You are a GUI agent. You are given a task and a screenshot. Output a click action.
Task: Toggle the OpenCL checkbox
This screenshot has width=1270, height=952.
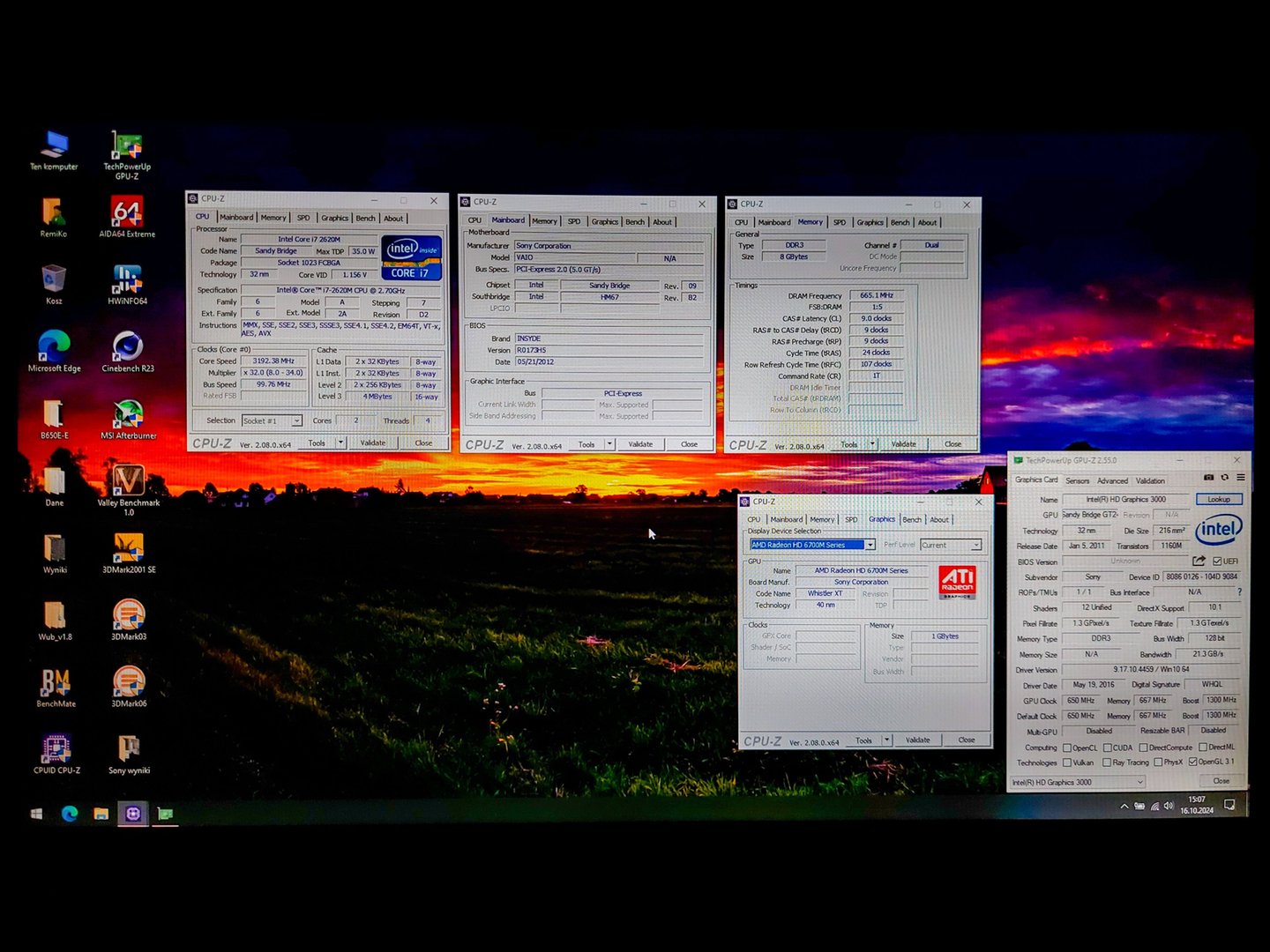(x=1067, y=747)
